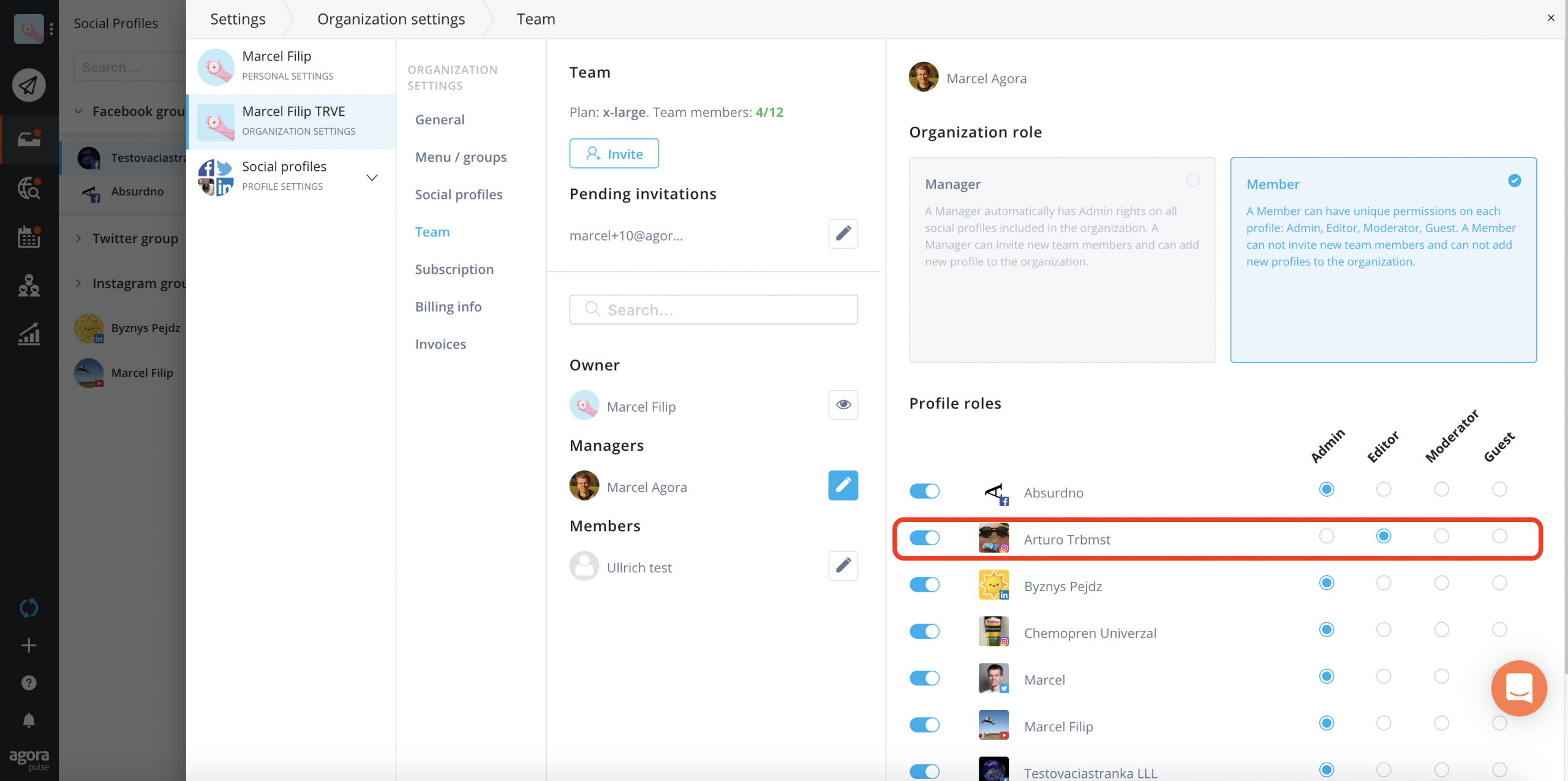This screenshot has width=1568, height=781.
Task: Click the Social Profiles sidebar search box
Action: coord(129,67)
